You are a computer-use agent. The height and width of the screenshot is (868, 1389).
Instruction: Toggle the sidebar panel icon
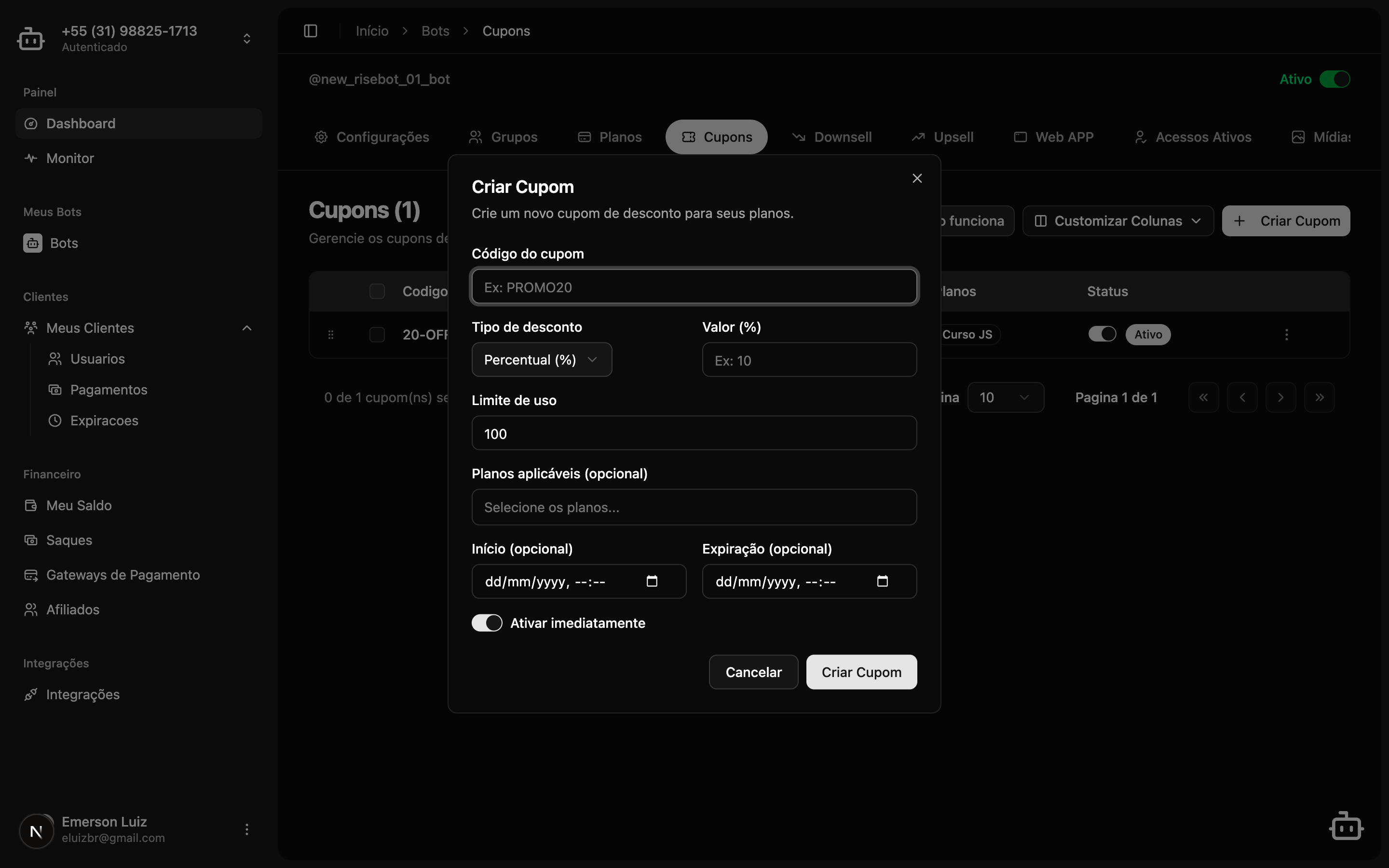[311, 31]
